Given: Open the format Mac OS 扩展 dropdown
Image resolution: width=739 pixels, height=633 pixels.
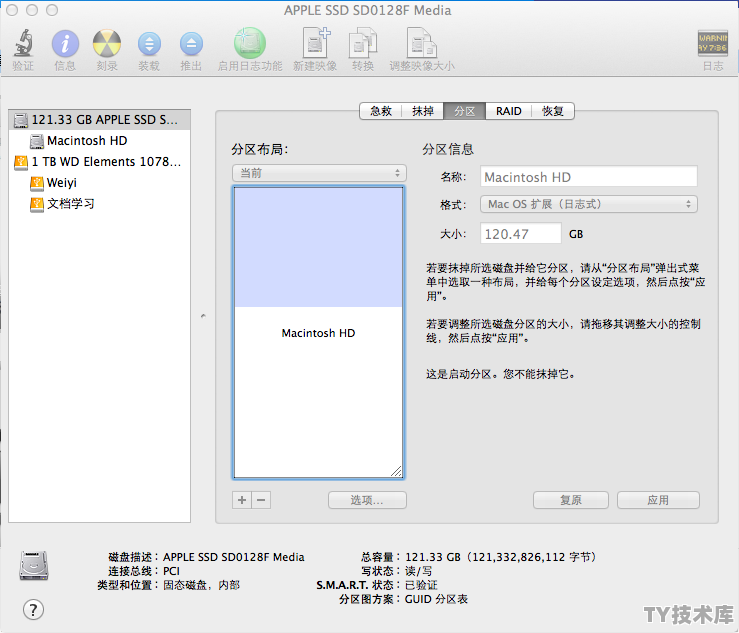Looking at the screenshot, I should [x=589, y=204].
